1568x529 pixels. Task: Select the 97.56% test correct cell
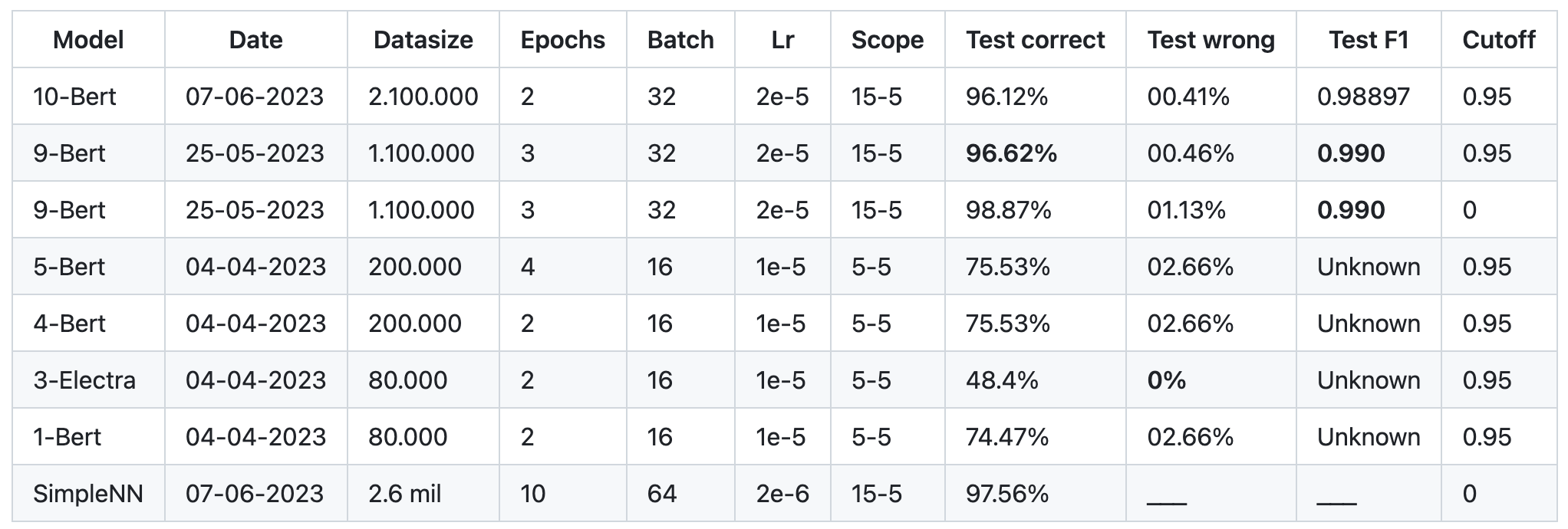pos(1006,494)
